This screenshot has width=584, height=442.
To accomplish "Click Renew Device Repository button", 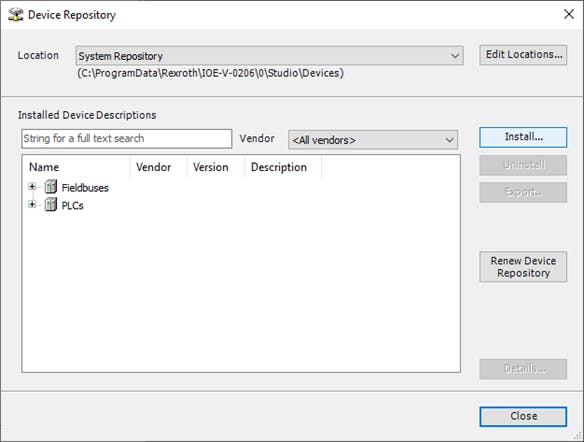I will click(x=523, y=267).
